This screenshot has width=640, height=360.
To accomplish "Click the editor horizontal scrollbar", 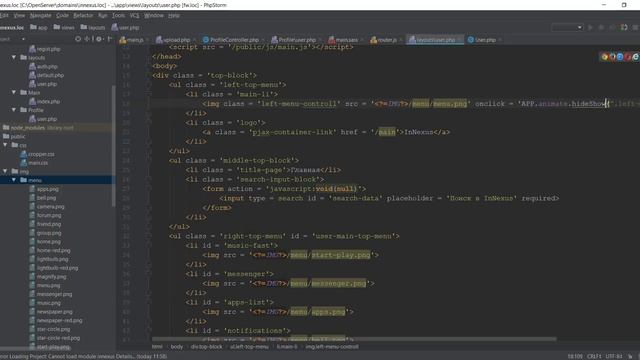I will pyautogui.click(x=354, y=339).
